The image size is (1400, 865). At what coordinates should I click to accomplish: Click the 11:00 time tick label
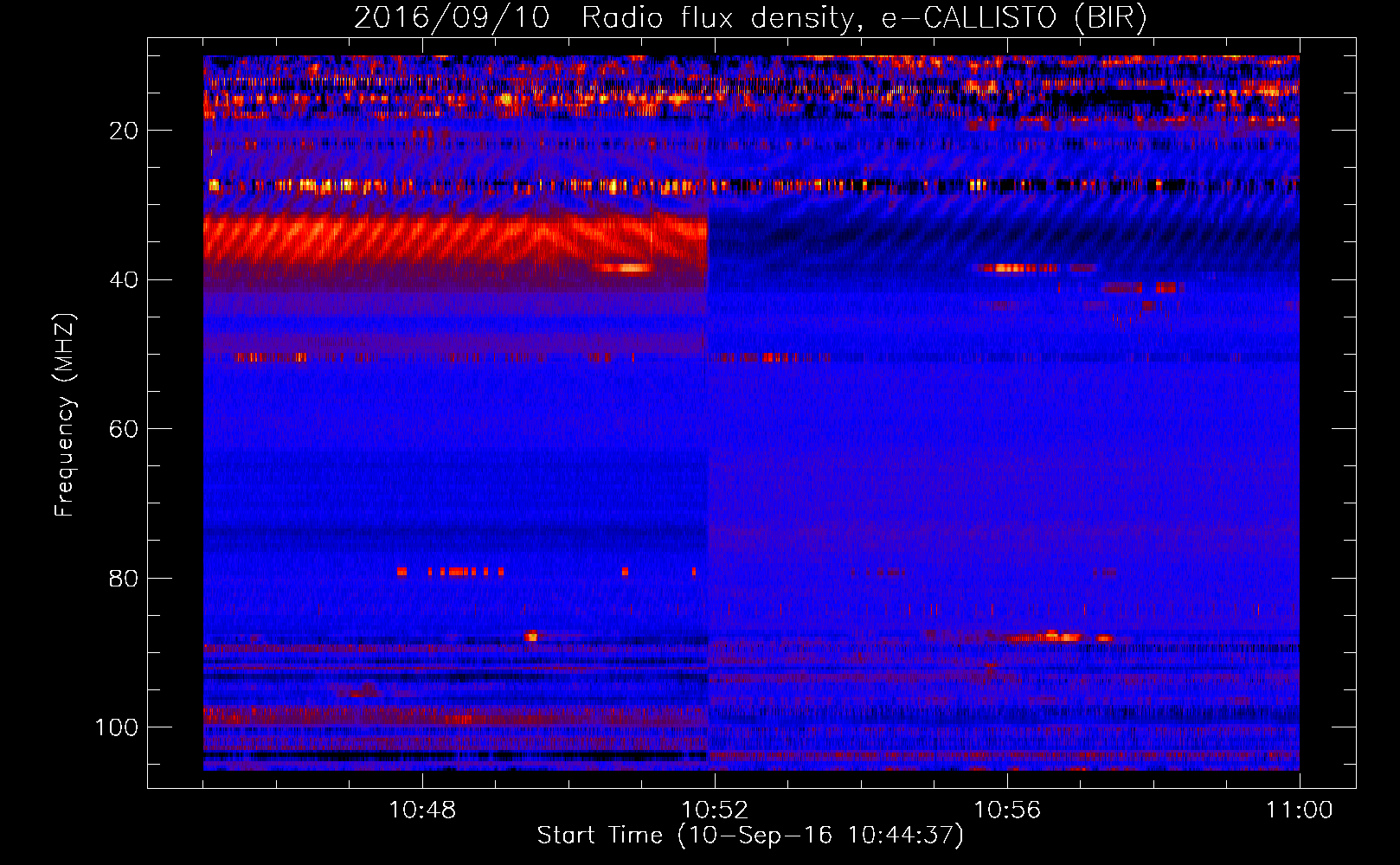pos(1300,810)
